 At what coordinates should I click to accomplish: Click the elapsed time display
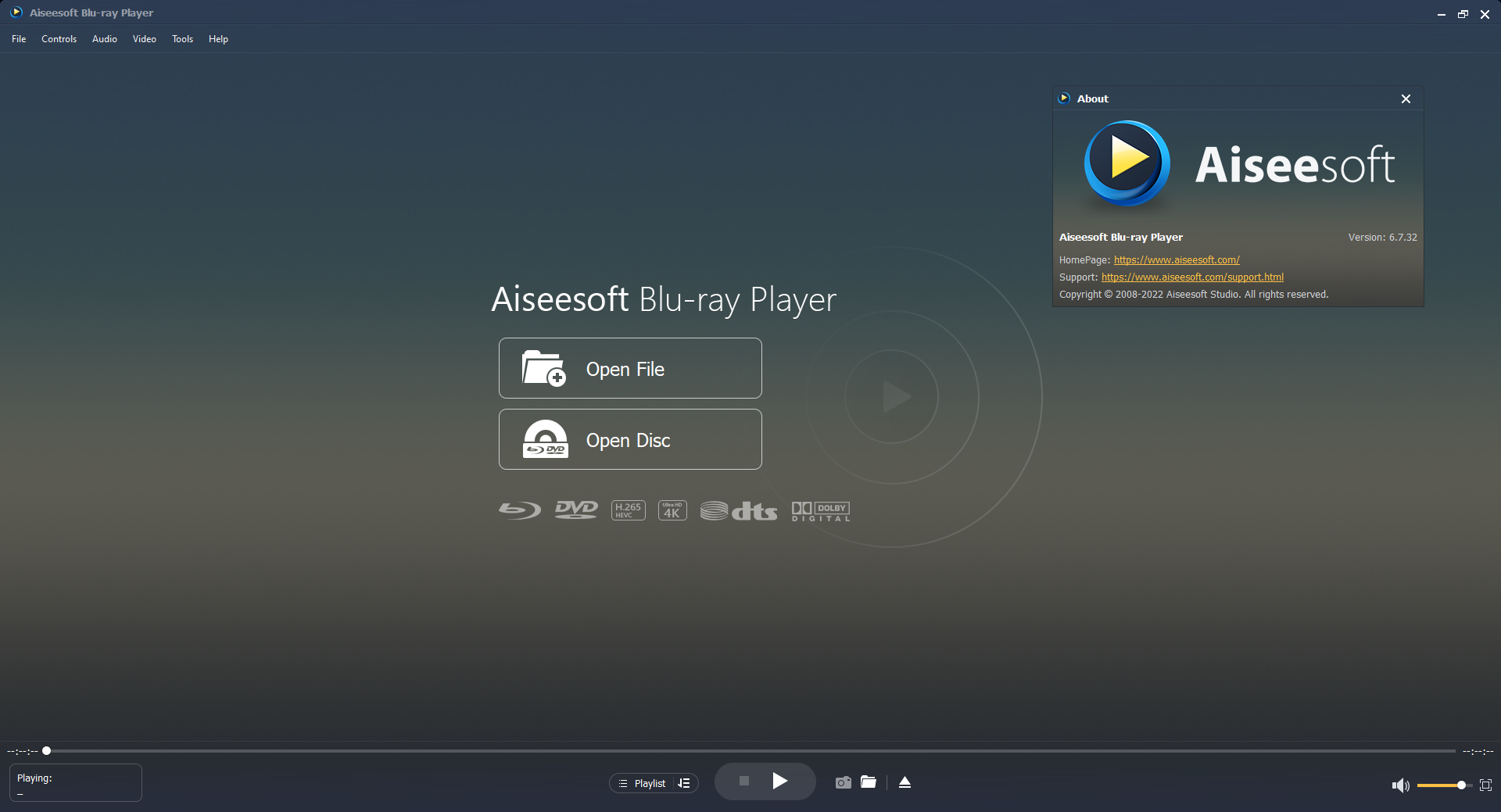click(x=23, y=752)
